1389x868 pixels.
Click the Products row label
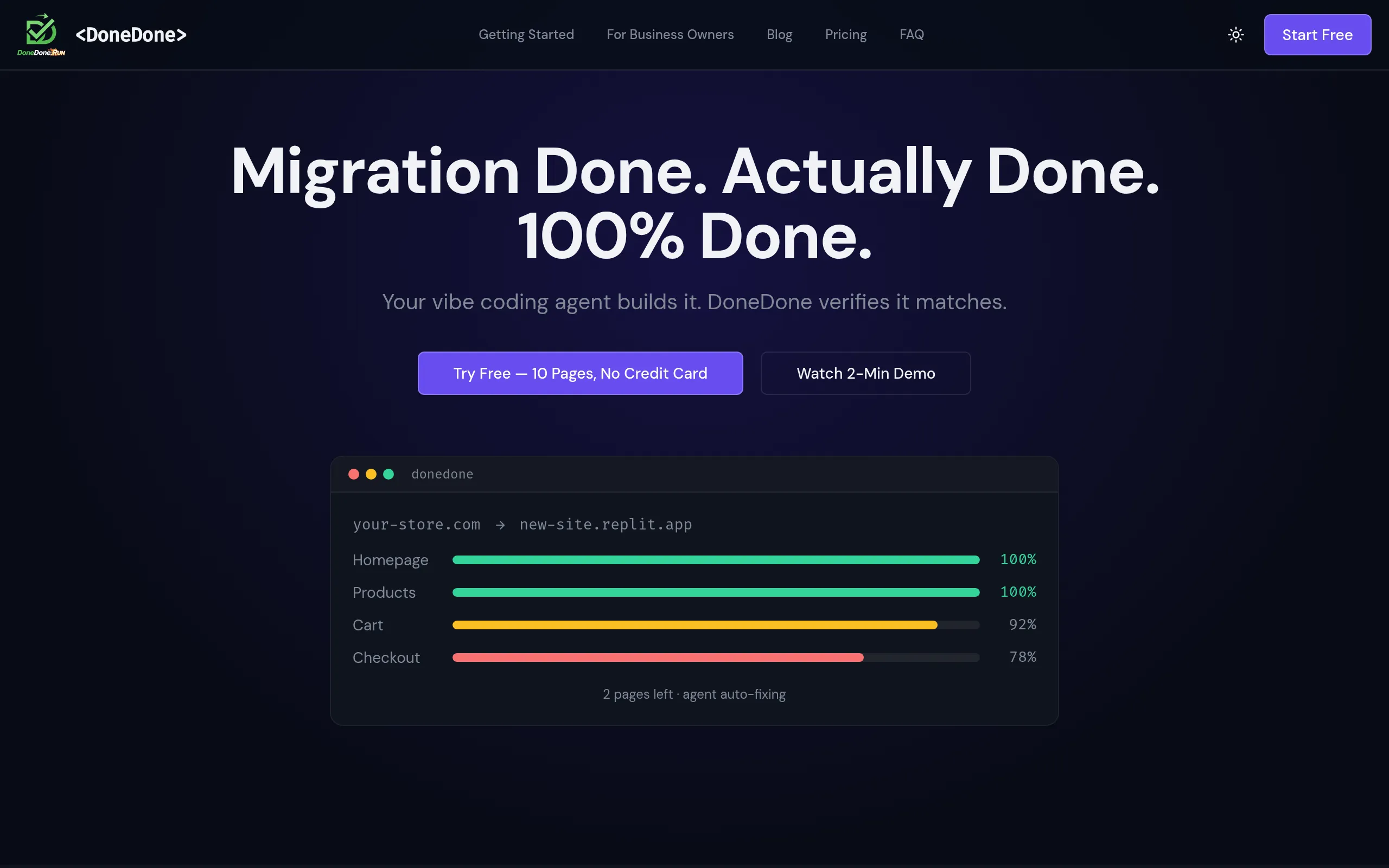384,592
